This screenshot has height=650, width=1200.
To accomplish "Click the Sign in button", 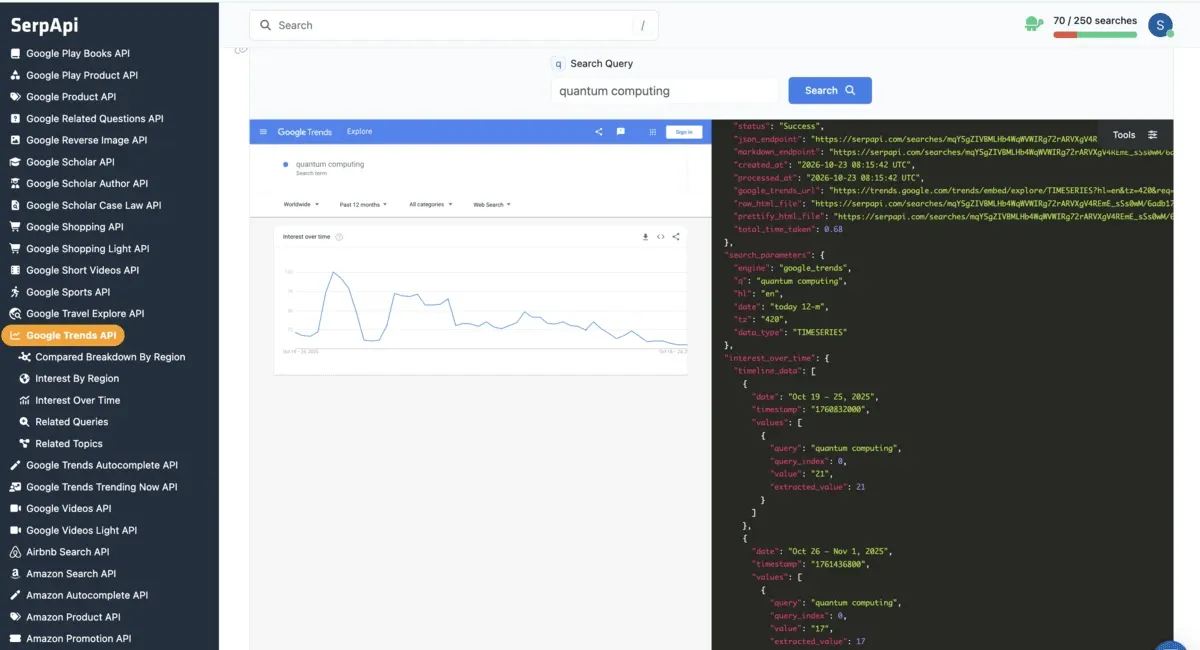I will pos(684,132).
